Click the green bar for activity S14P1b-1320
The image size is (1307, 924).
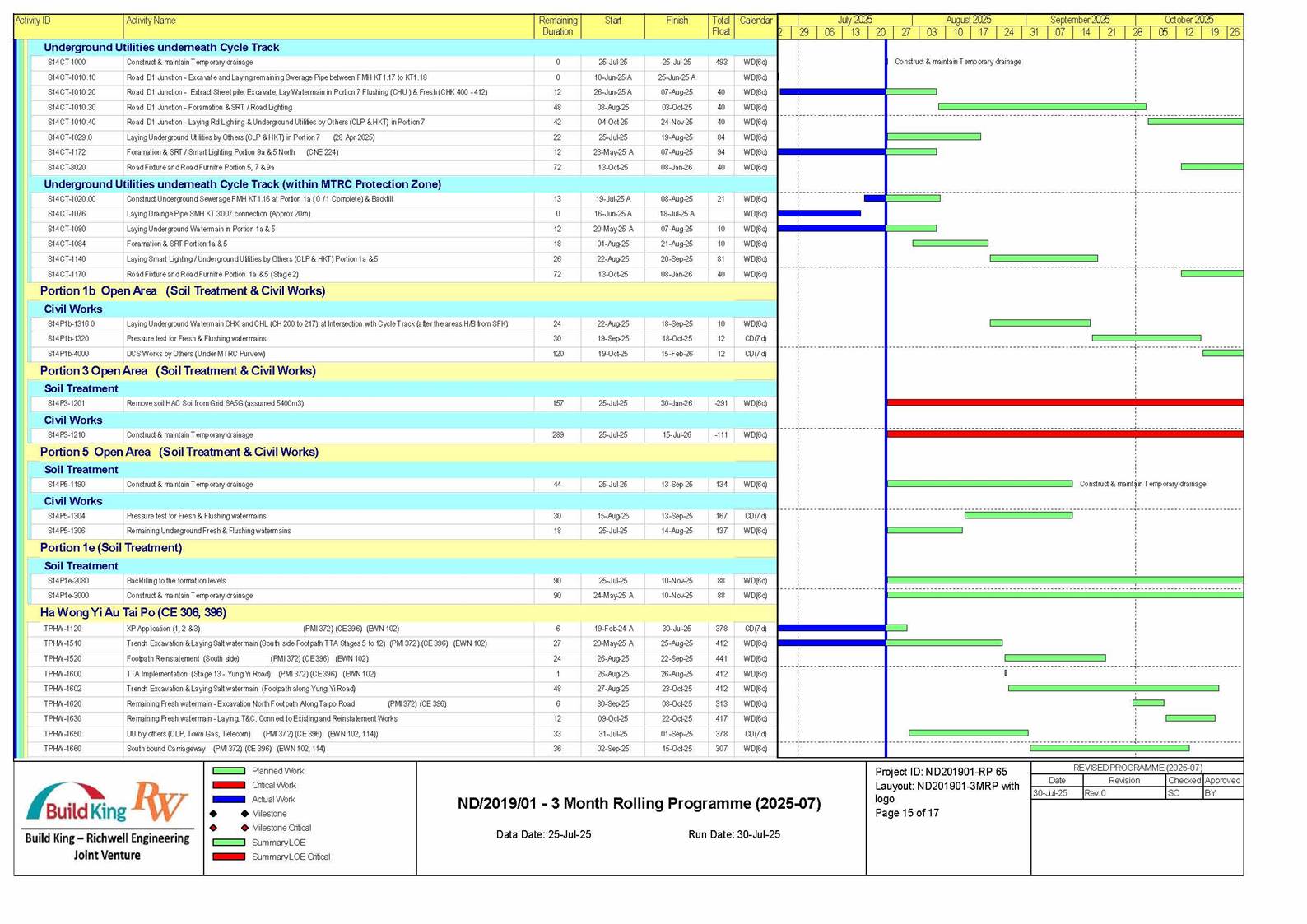tap(1147, 338)
